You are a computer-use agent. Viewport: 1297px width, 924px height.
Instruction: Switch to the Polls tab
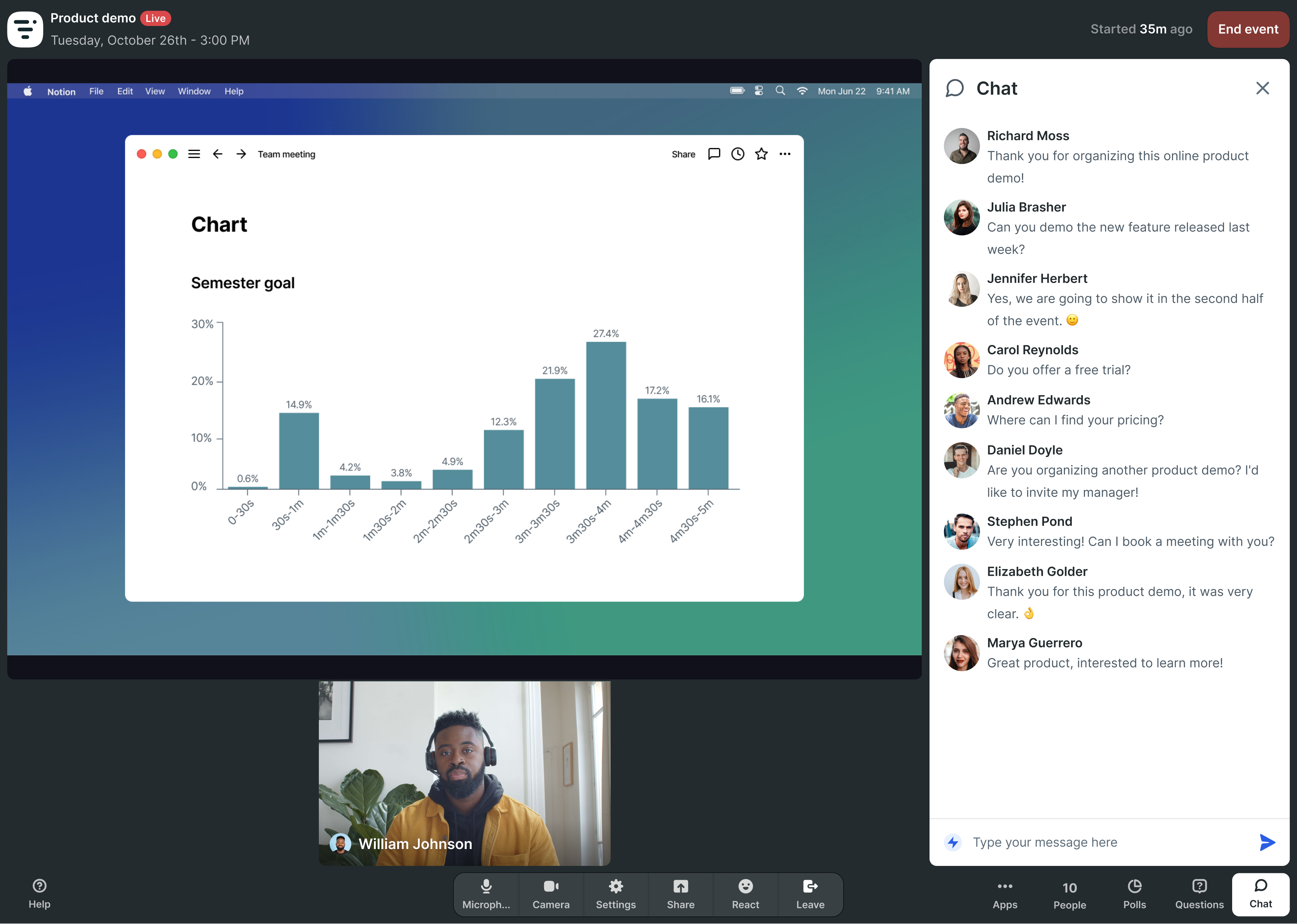1134,894
